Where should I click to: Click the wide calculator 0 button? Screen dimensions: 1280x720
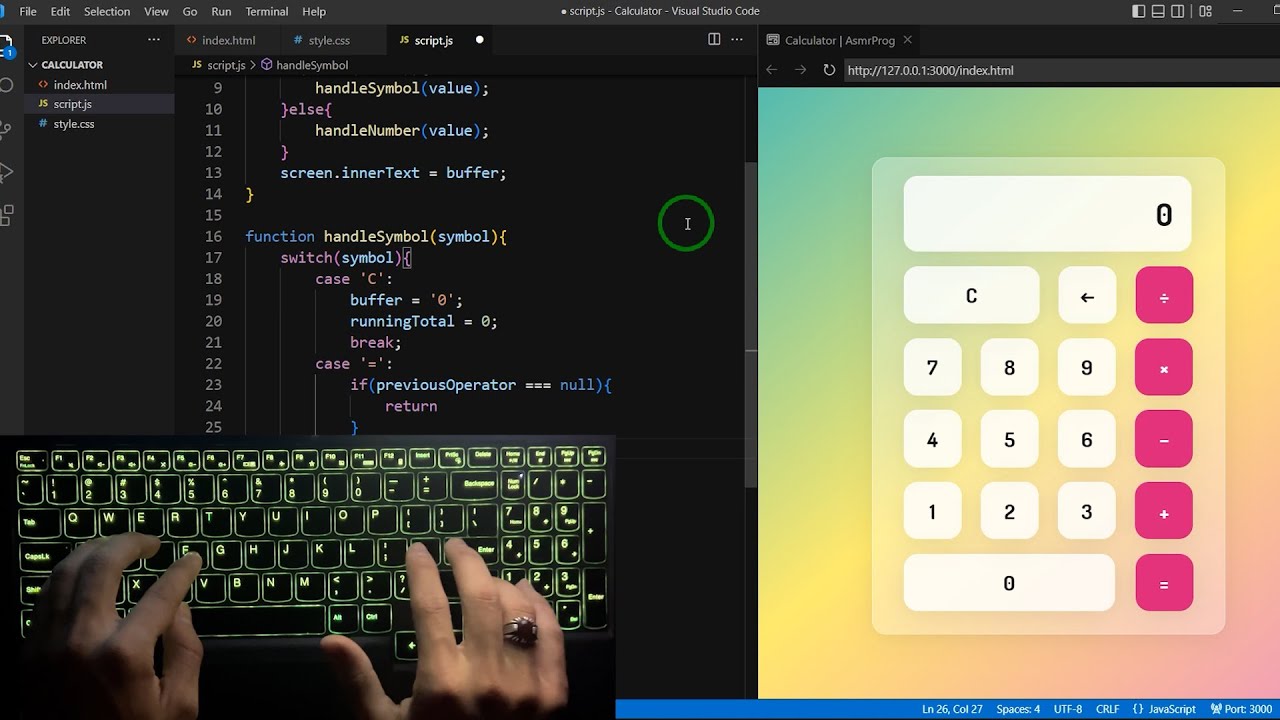1009,583
